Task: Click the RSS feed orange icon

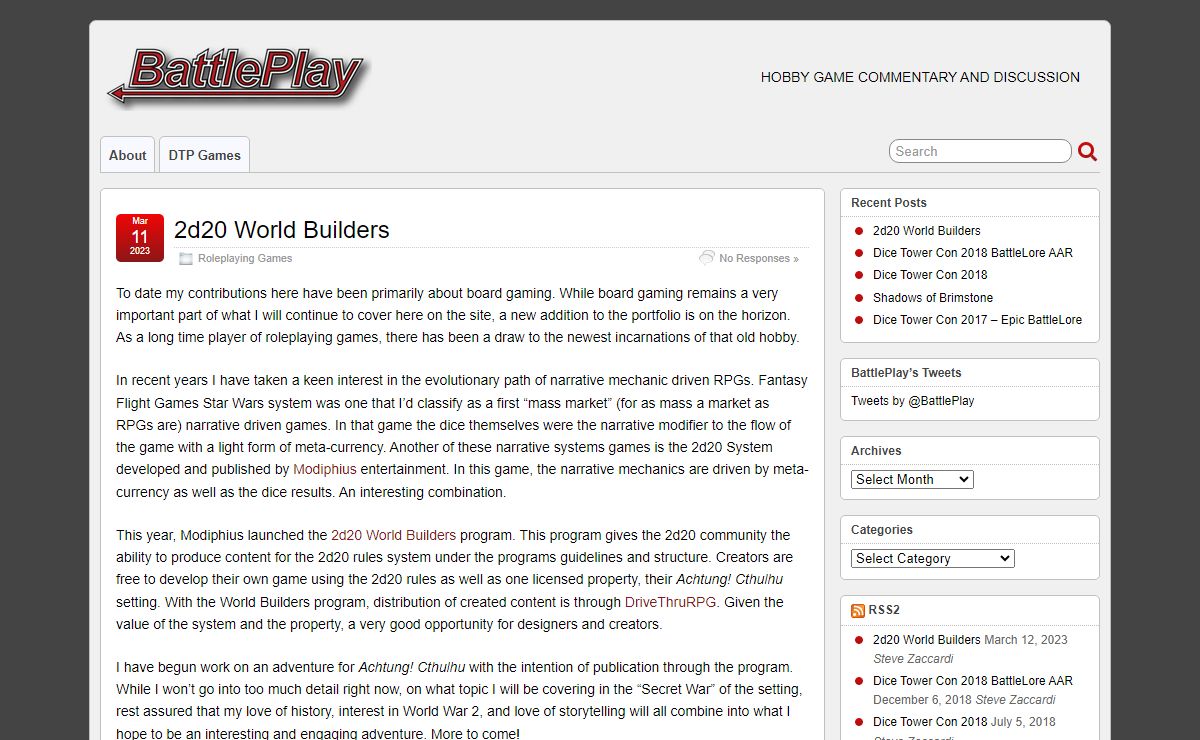Action: click(858, 611)
